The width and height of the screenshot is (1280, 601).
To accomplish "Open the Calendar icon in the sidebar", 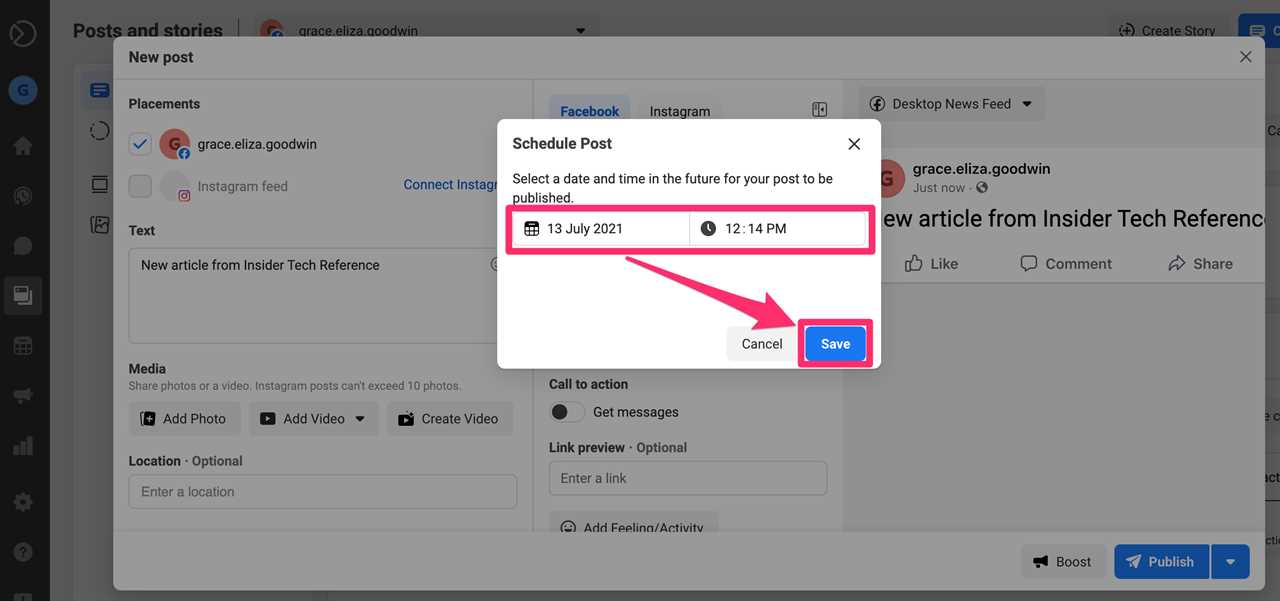I will (23, 345).
